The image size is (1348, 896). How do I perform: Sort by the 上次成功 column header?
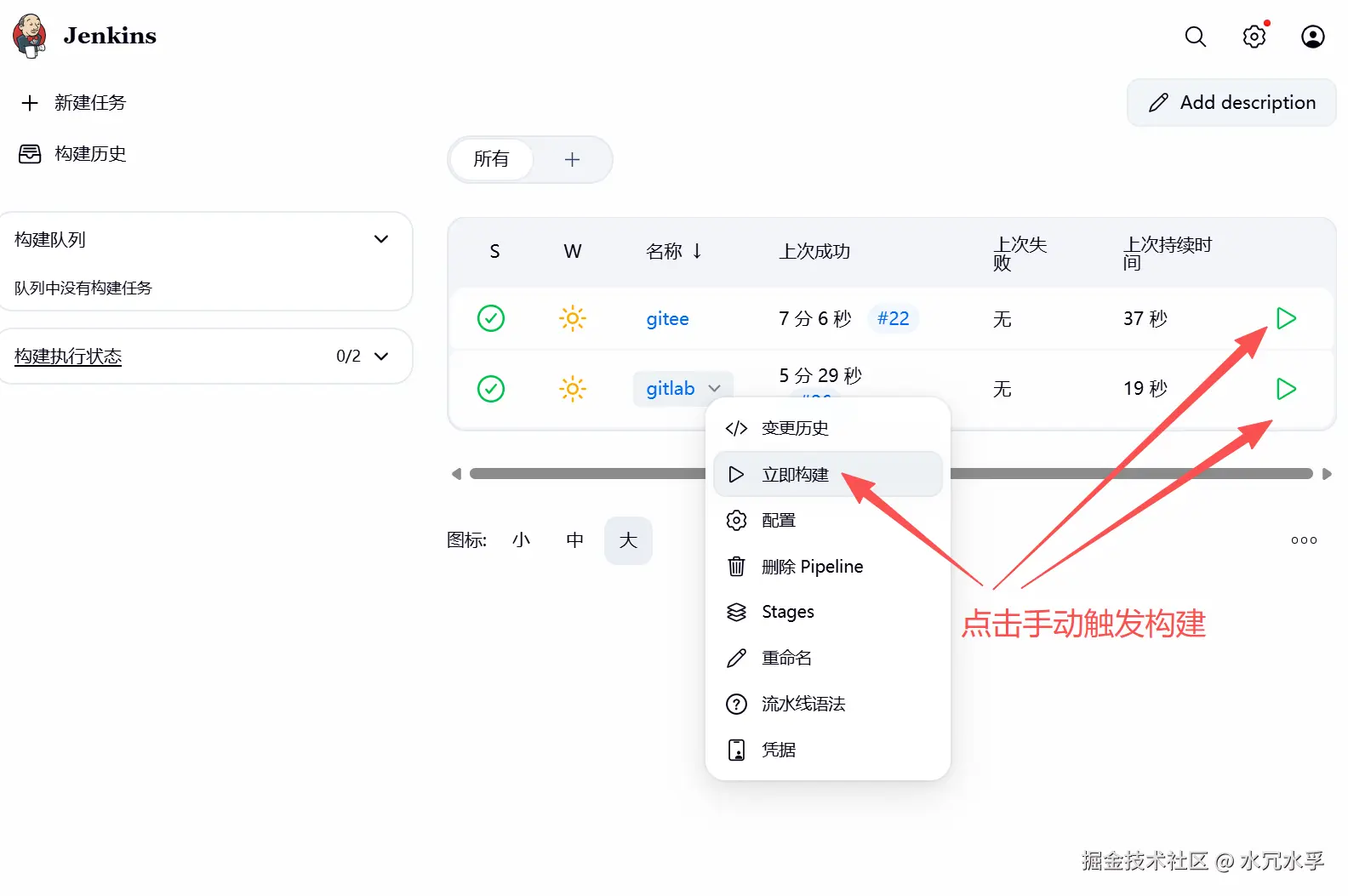[814, 252]
